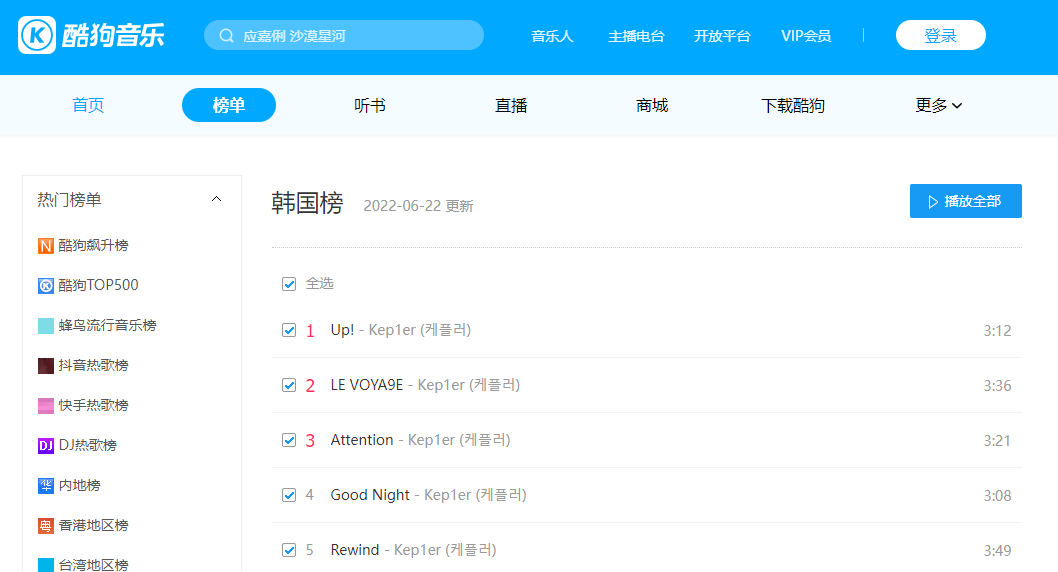Open the 抖音热歌榜 chart
Screen dimensions: 1058x572
93,365
